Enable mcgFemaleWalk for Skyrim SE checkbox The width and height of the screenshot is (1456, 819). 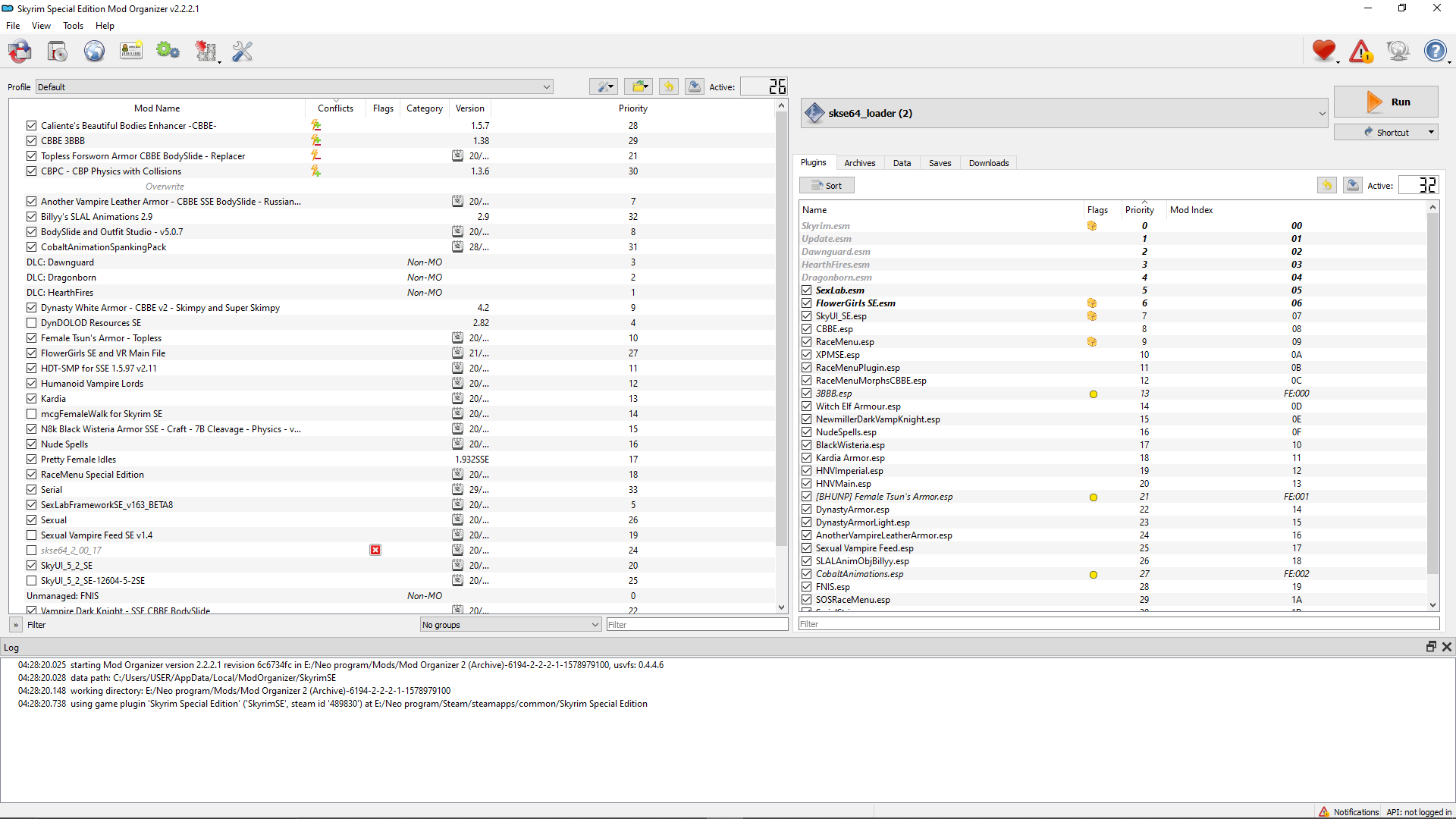pyautogui.click(x=31, y=413)
